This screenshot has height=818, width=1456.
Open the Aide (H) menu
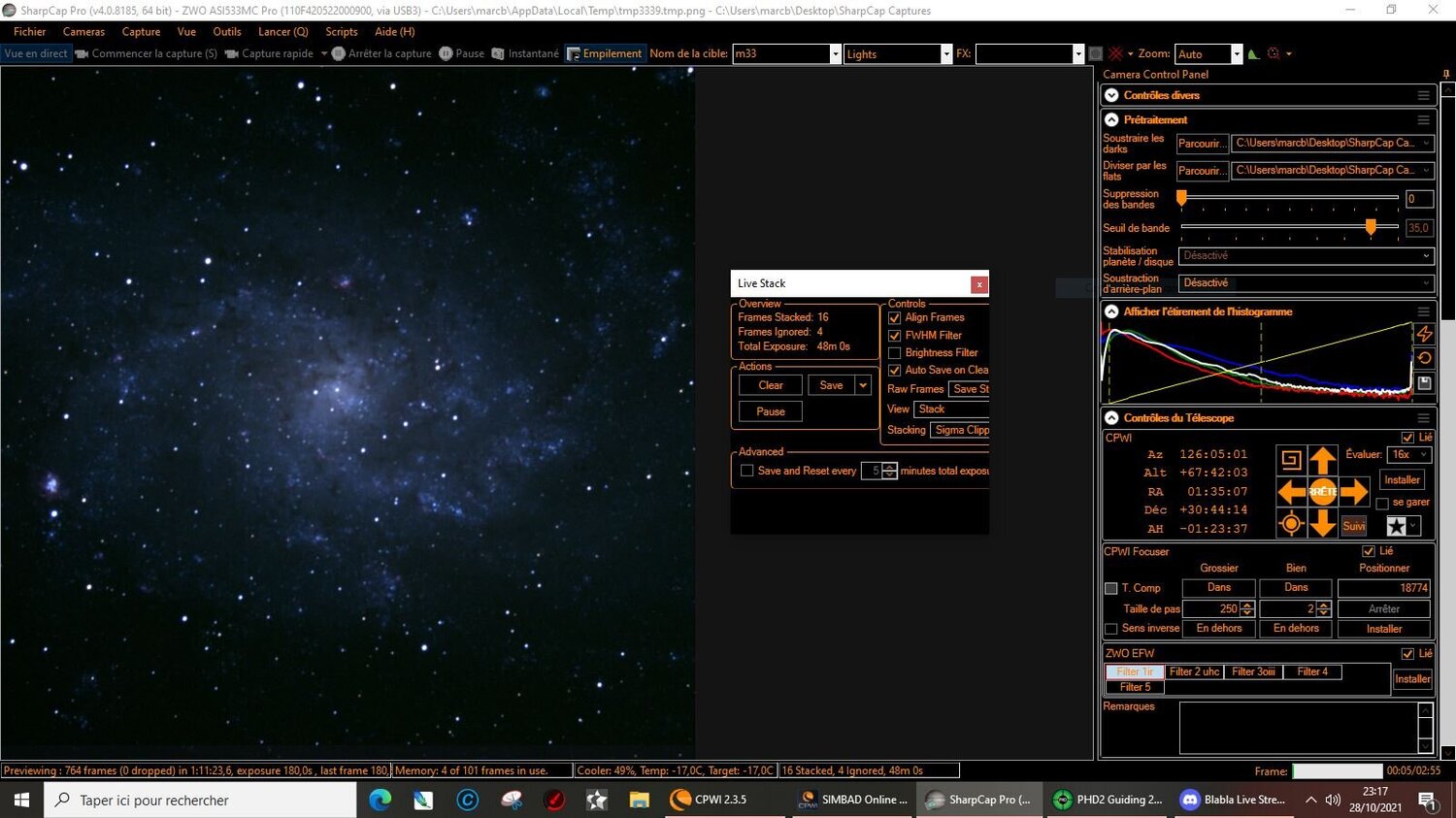395,32
